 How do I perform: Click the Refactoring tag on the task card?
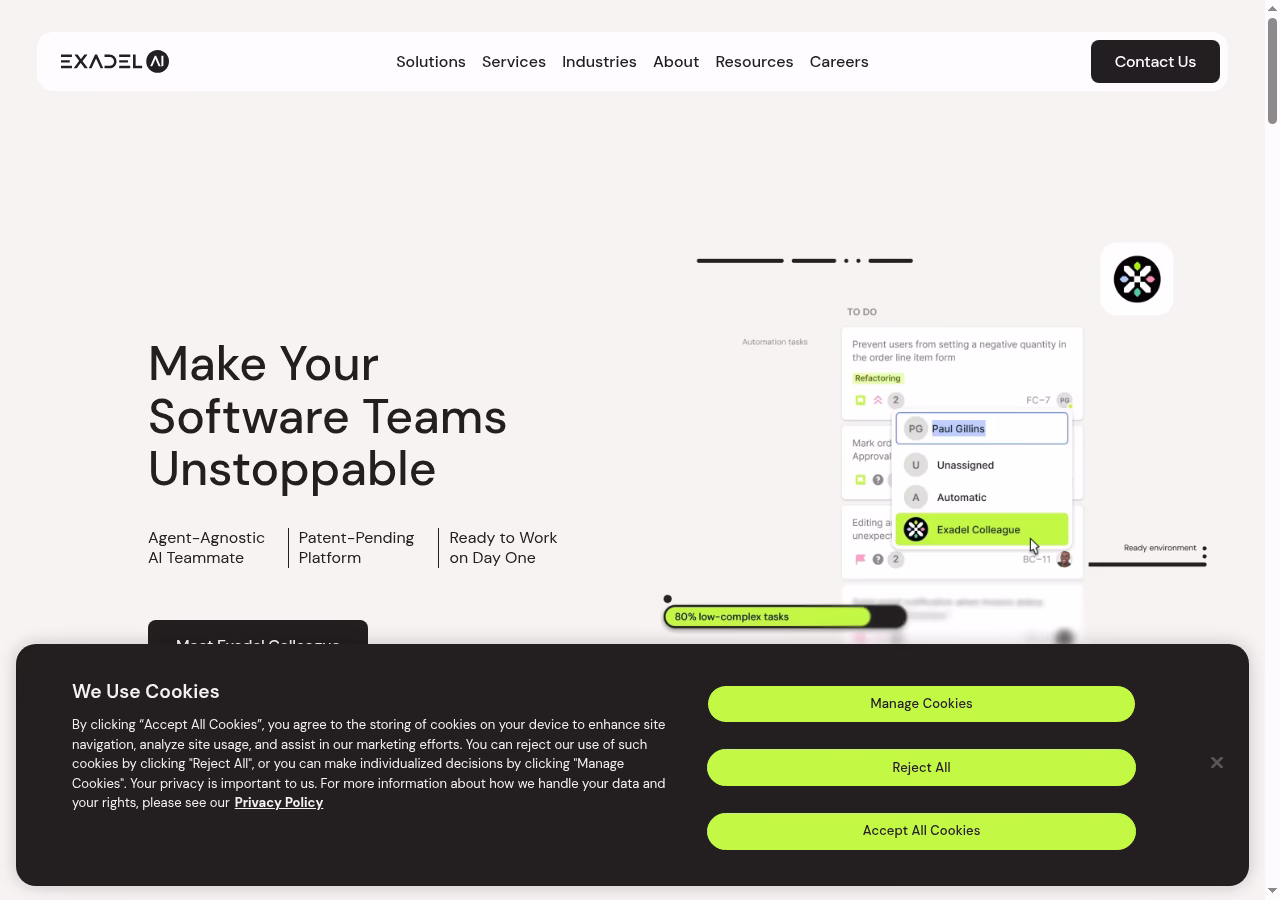click(x=878, y=378)
